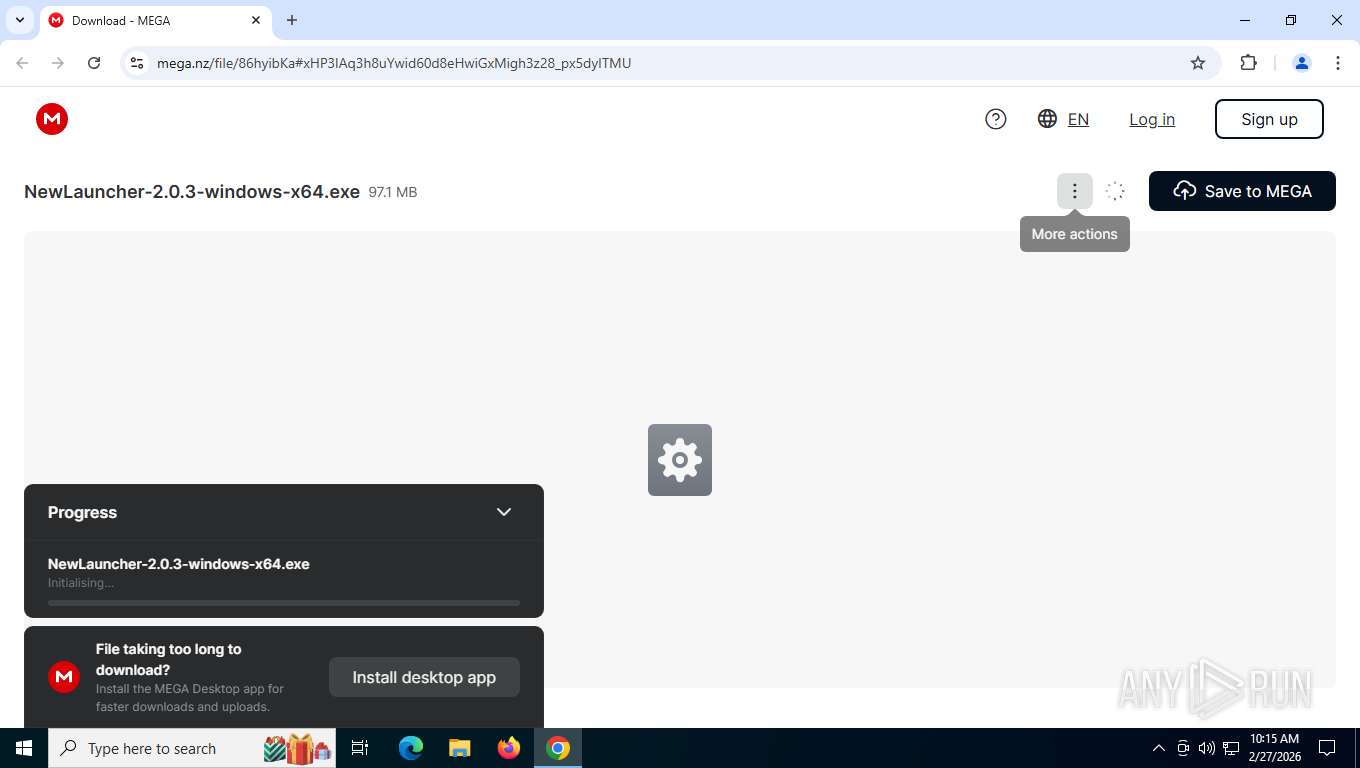Click the Save to MEGA button
The image size is (1360, 768).
(x=1242, y=191)
